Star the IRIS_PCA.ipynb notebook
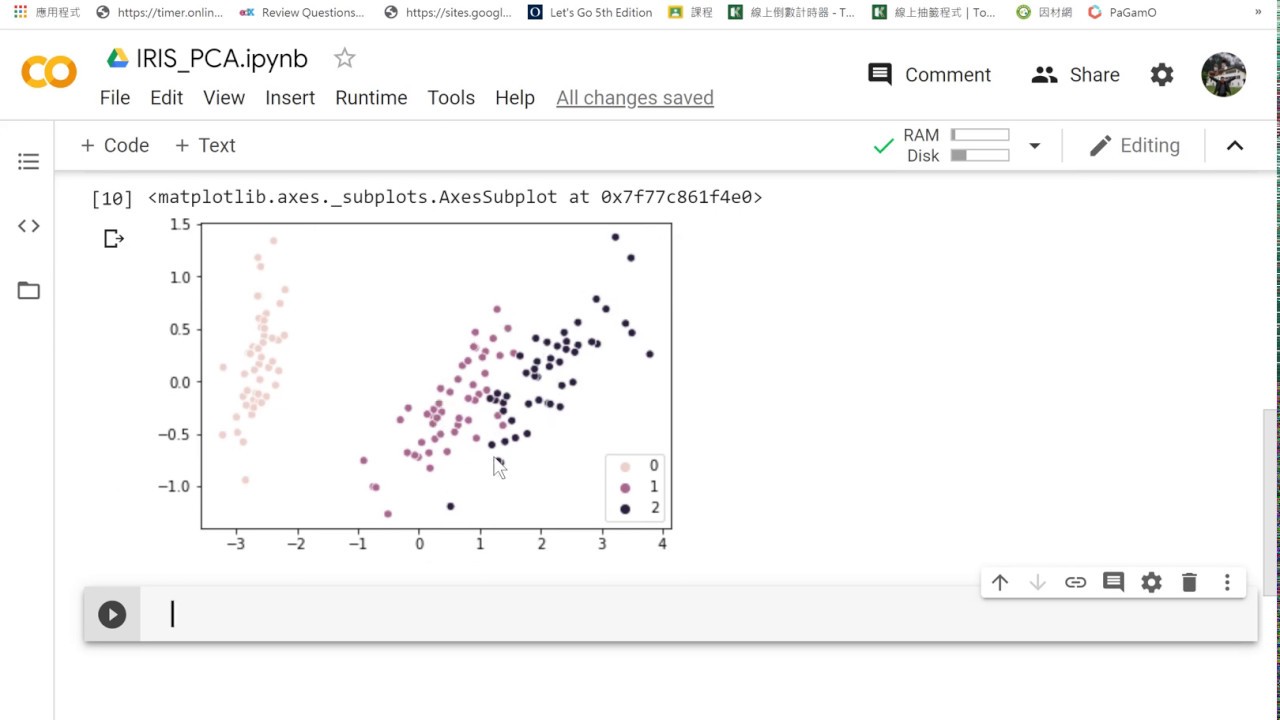The image size is (1280, 720). point(344,59)
